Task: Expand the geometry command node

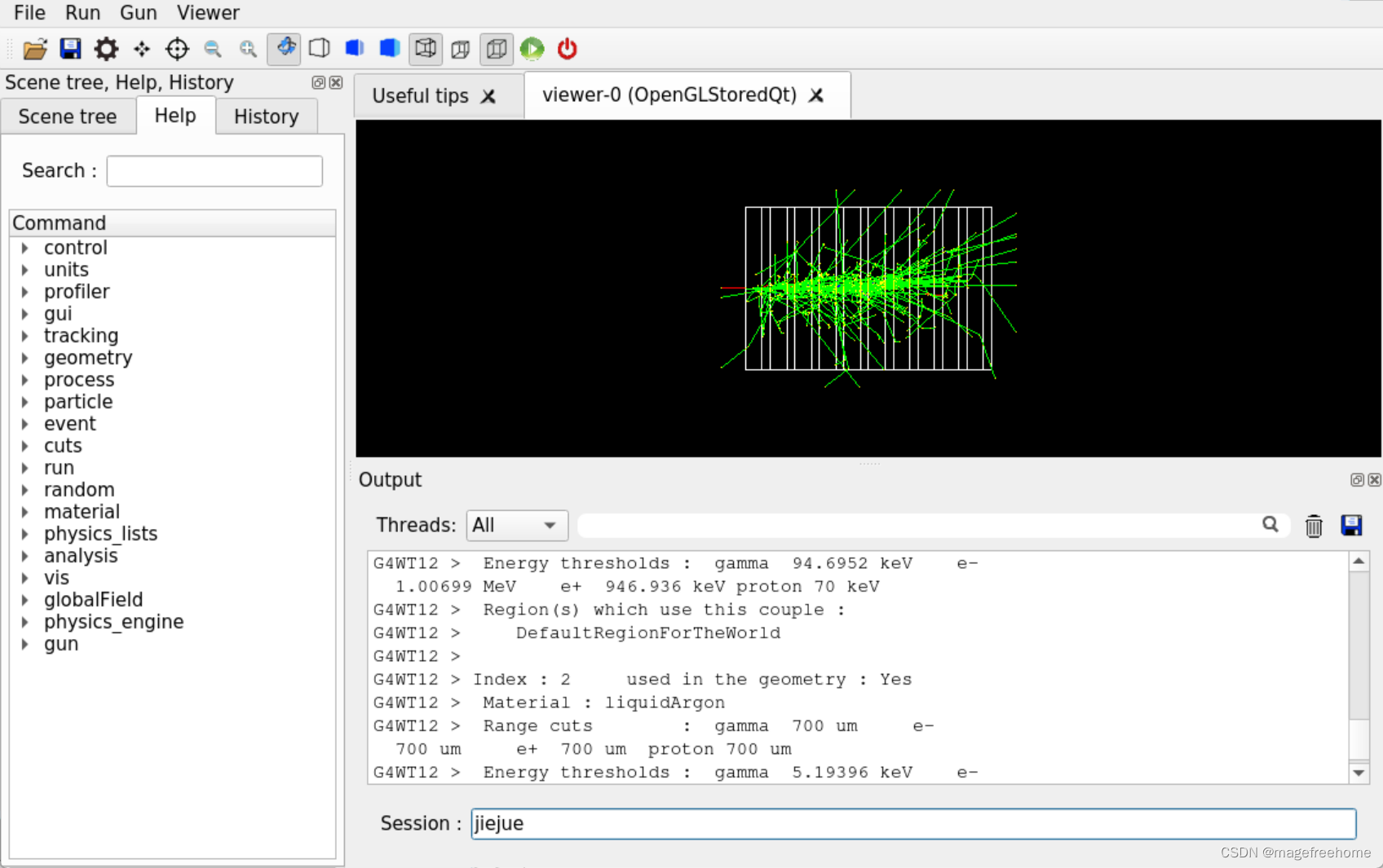Action: (25, 358)
